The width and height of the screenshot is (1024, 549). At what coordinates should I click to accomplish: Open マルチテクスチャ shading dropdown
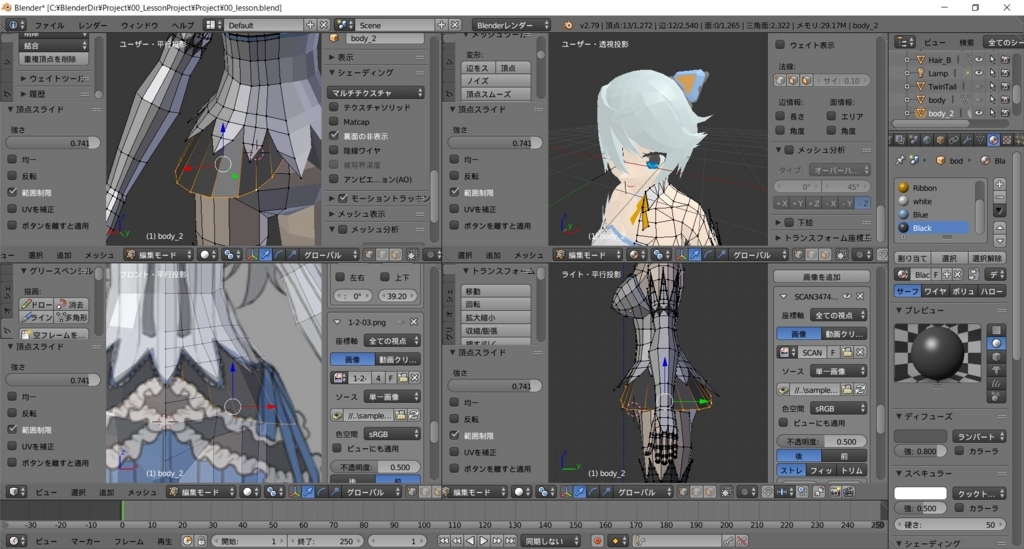376,93
